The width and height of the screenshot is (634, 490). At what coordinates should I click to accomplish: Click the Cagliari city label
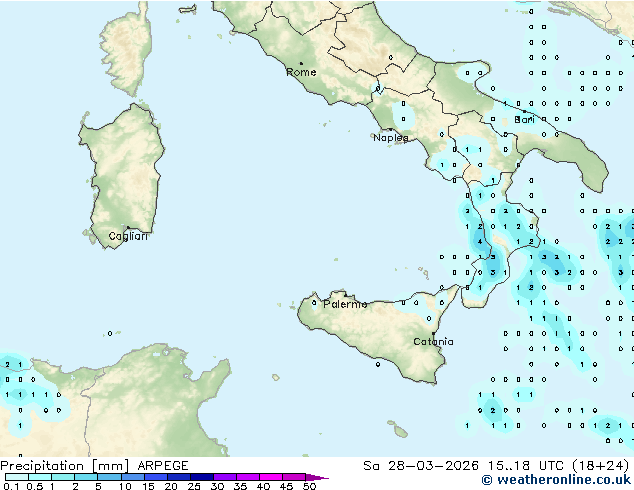coord(128,236)
